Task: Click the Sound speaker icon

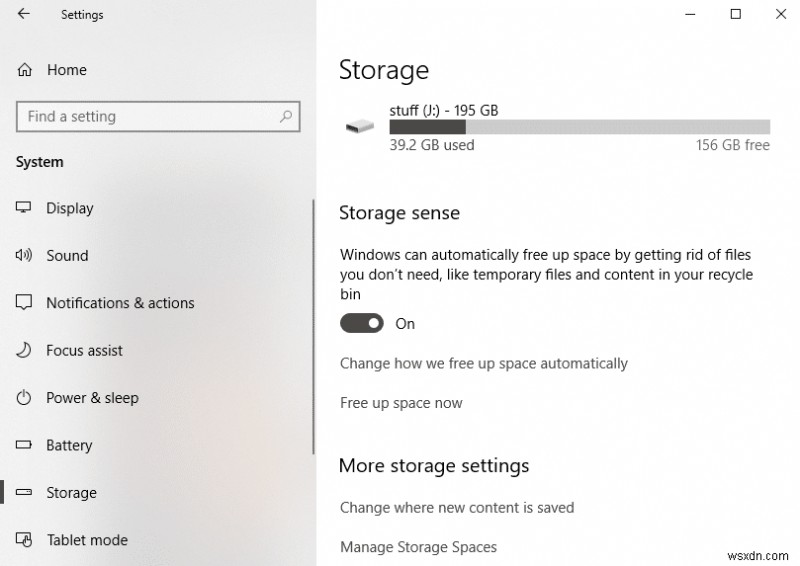Action: tap(25, 256)
